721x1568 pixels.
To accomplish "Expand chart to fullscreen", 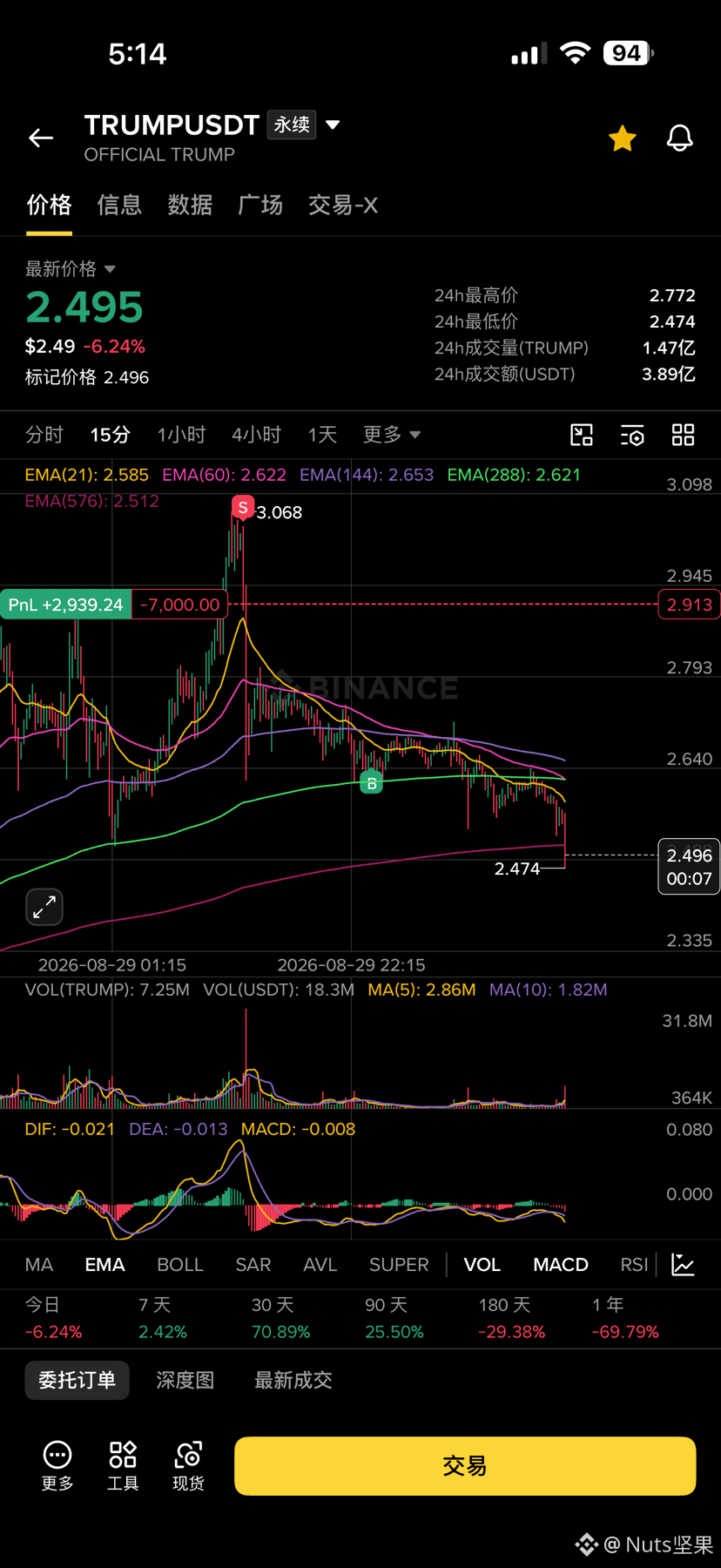I will click(44, 907).
